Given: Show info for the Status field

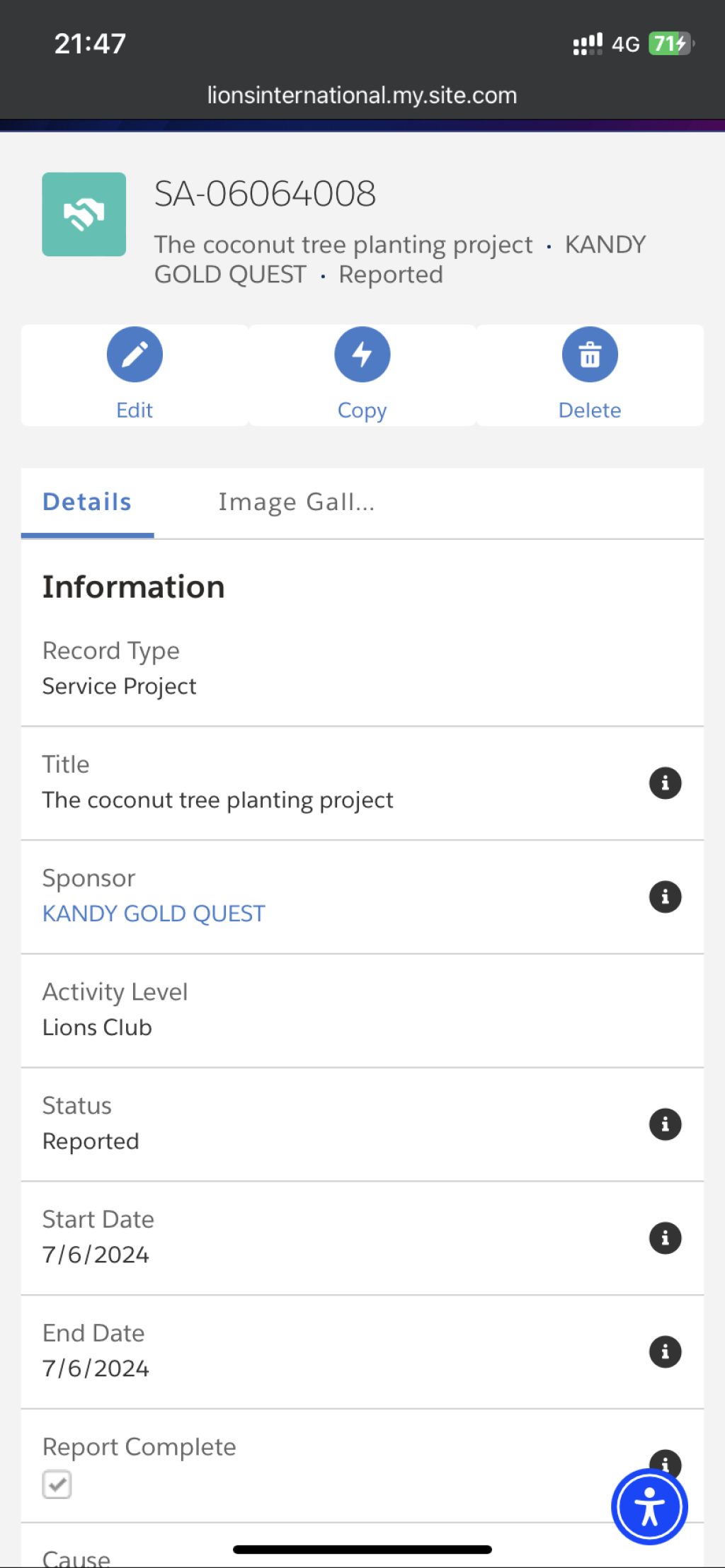Looking at the screenshot, I should coord(665,1124).
